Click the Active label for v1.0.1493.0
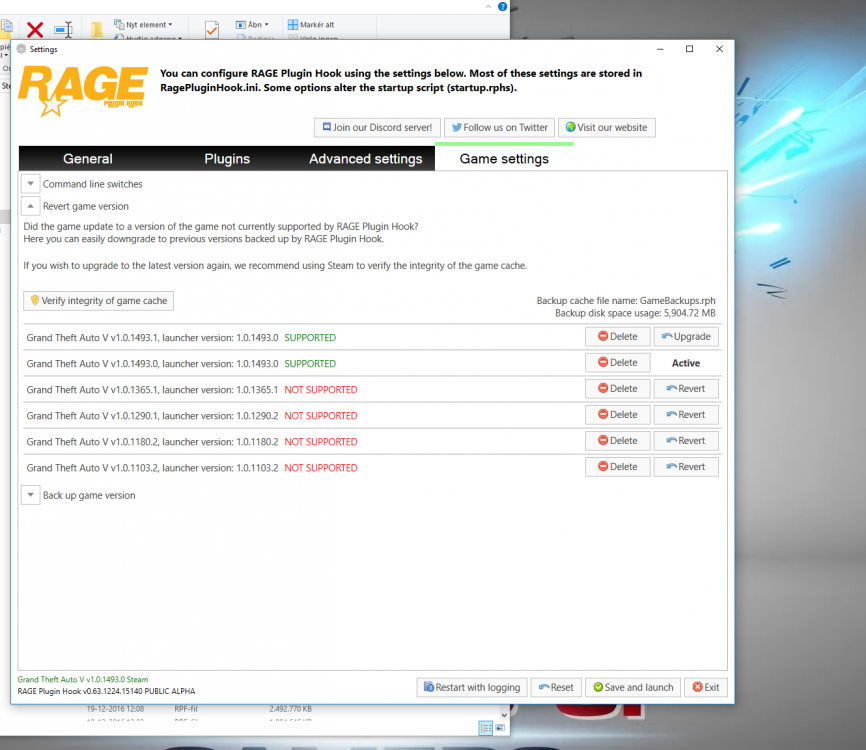The width and height of the screenshot is (866, 750). pos(686,363)
